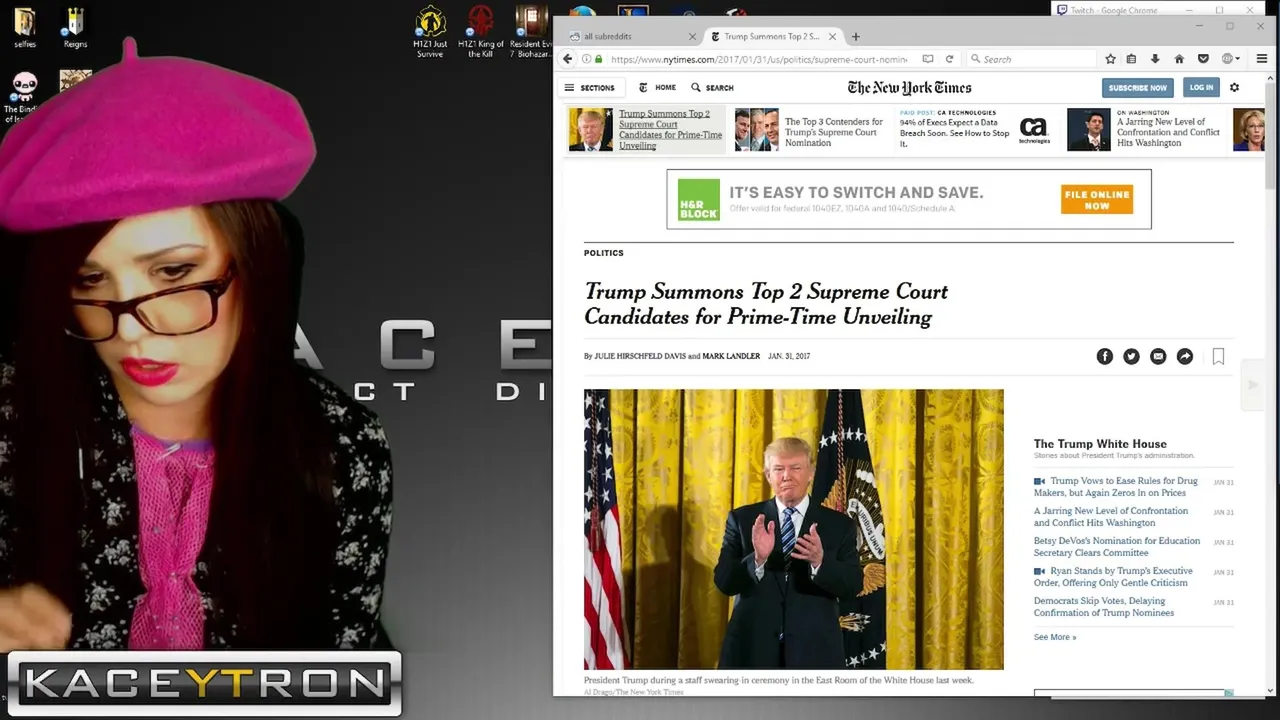Show site info for the nytimes.com address
The image size is (1280, 720).
tap(586, 59)
